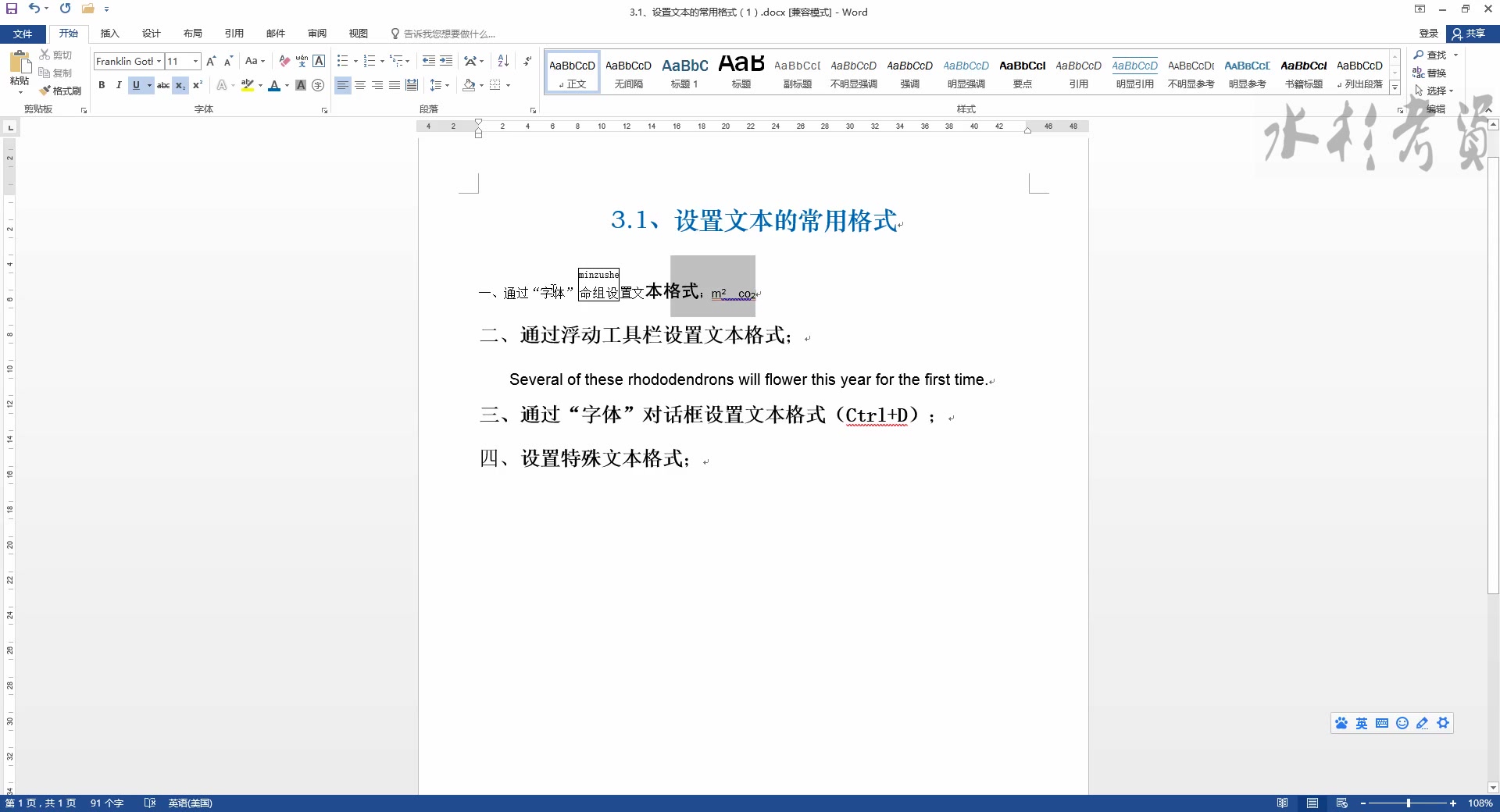Select the clear all formatting icon
The height and width of the screenshot is (812, 1500).
284,61
